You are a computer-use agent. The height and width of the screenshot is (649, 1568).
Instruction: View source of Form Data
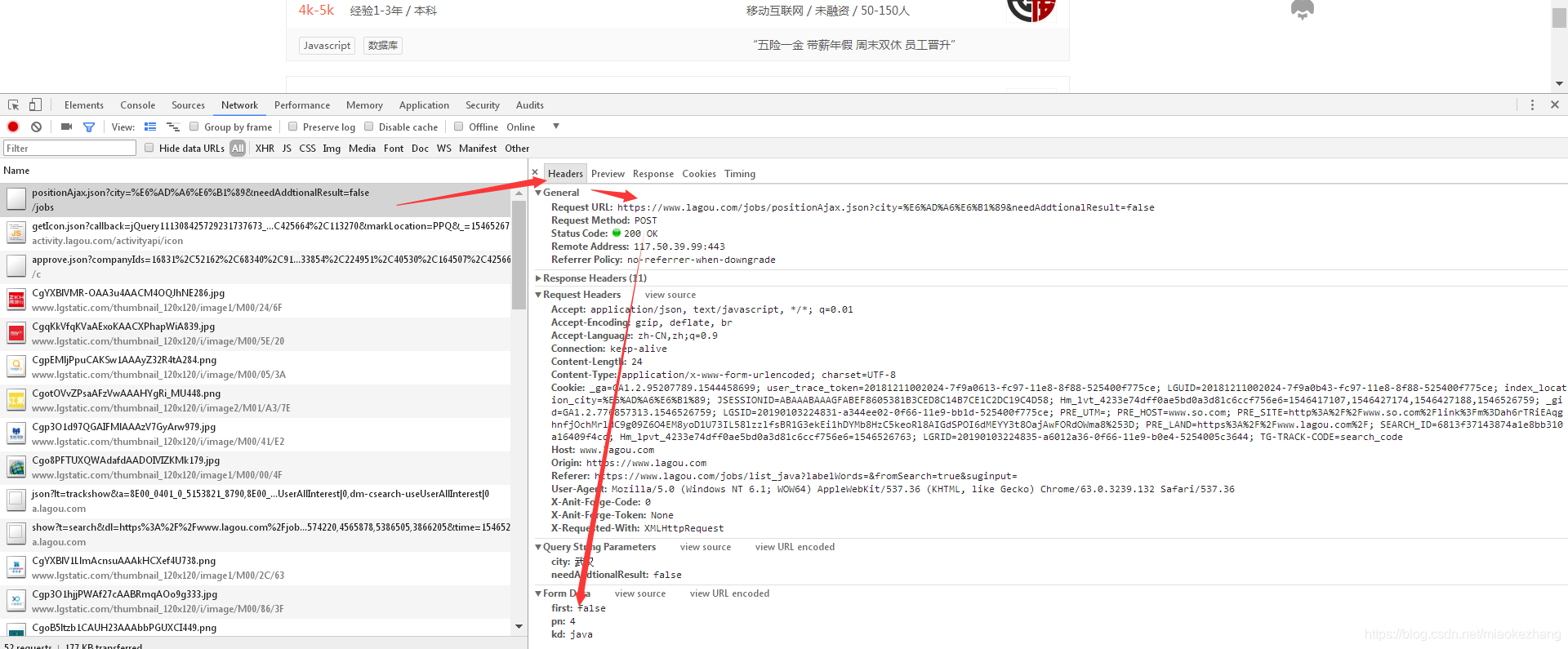pyautogui.click(x=640, y=593)
